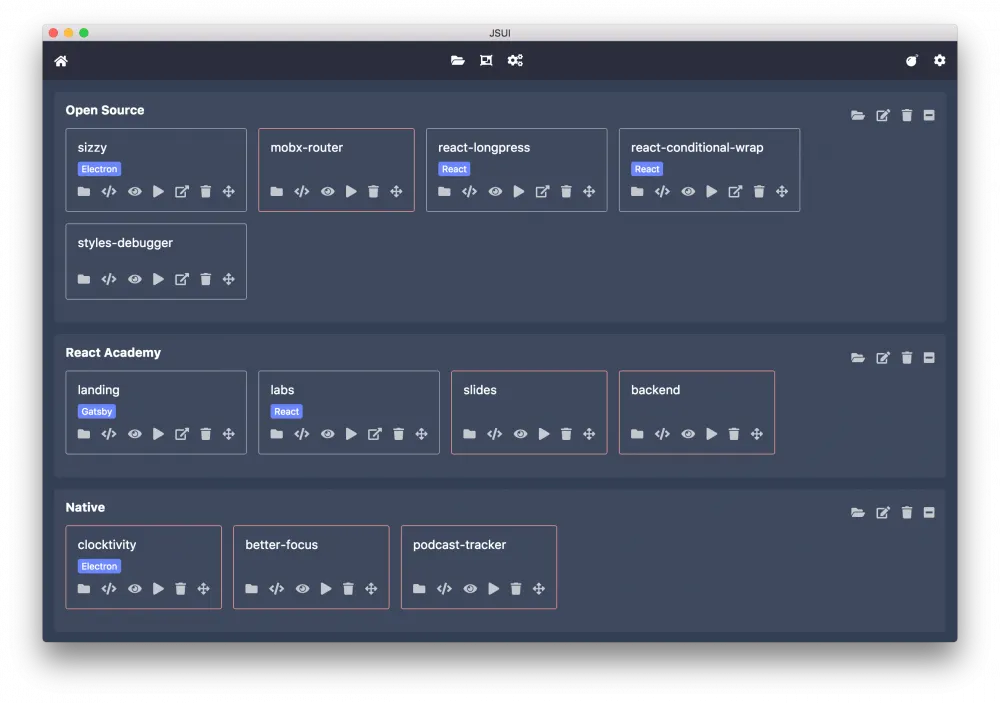Open settings gear in top right

939,61
